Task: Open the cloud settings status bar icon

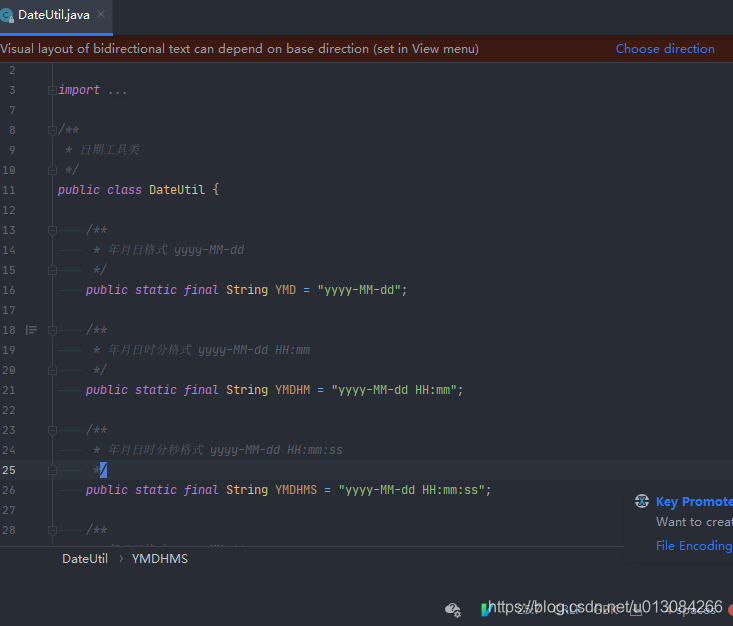Action: pyautogui.click(x=453, y=610)
